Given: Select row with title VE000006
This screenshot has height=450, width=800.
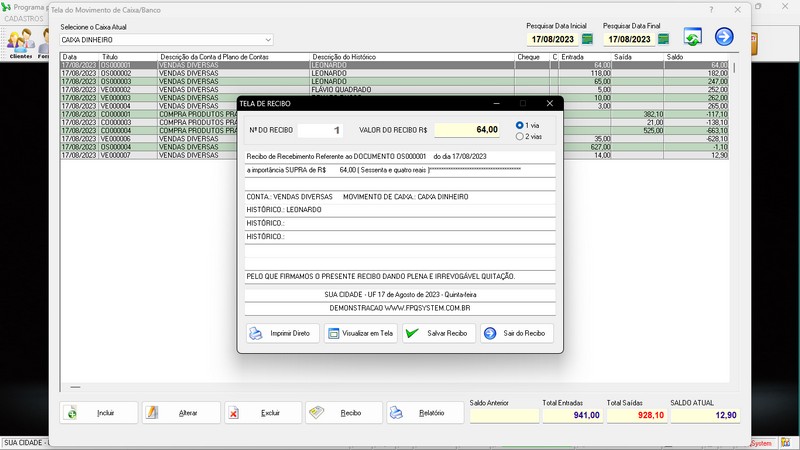Looking at the screenshot, I should click(x=394, y=139).
